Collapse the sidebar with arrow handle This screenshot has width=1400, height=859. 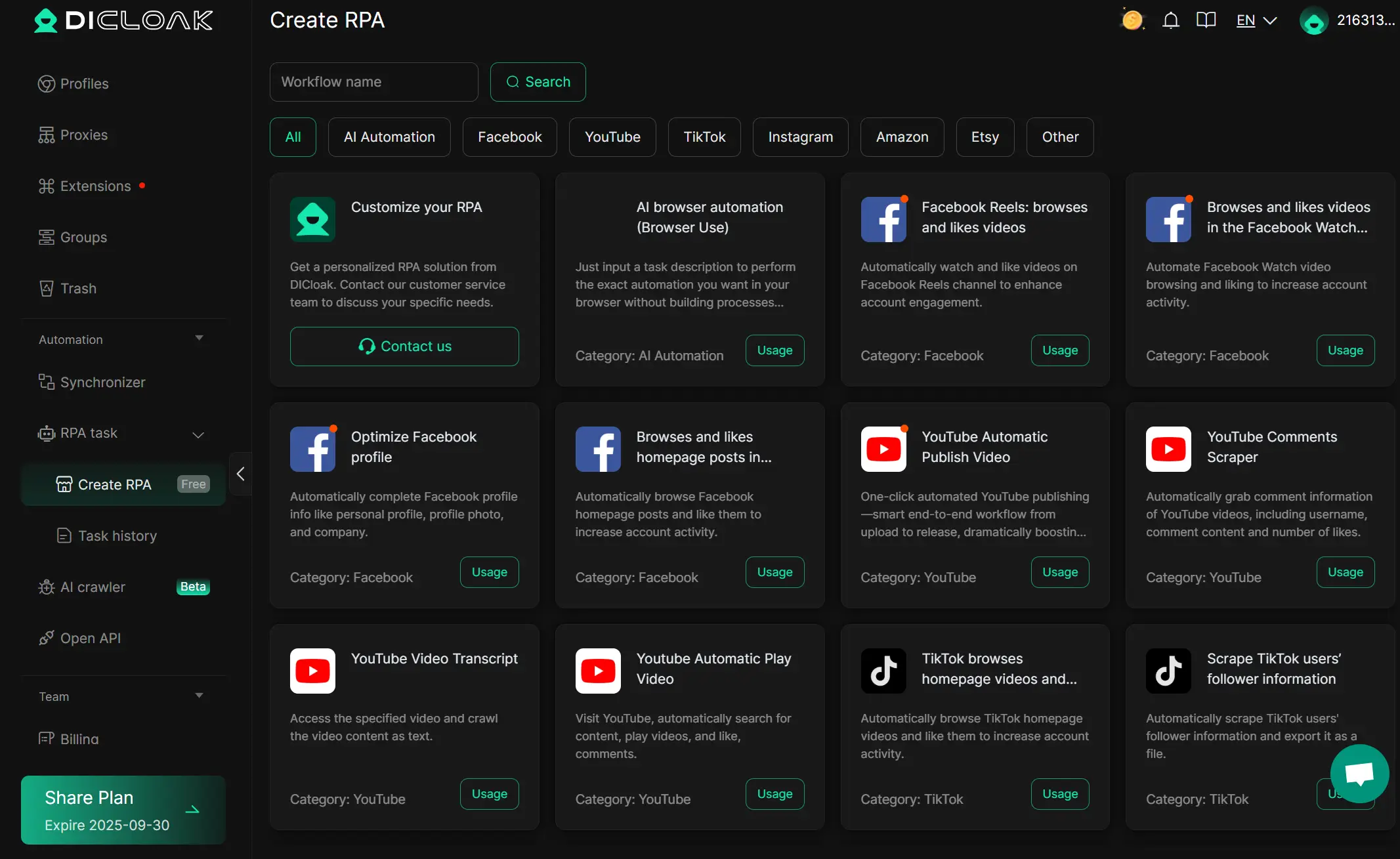click(x=240, y=474)
